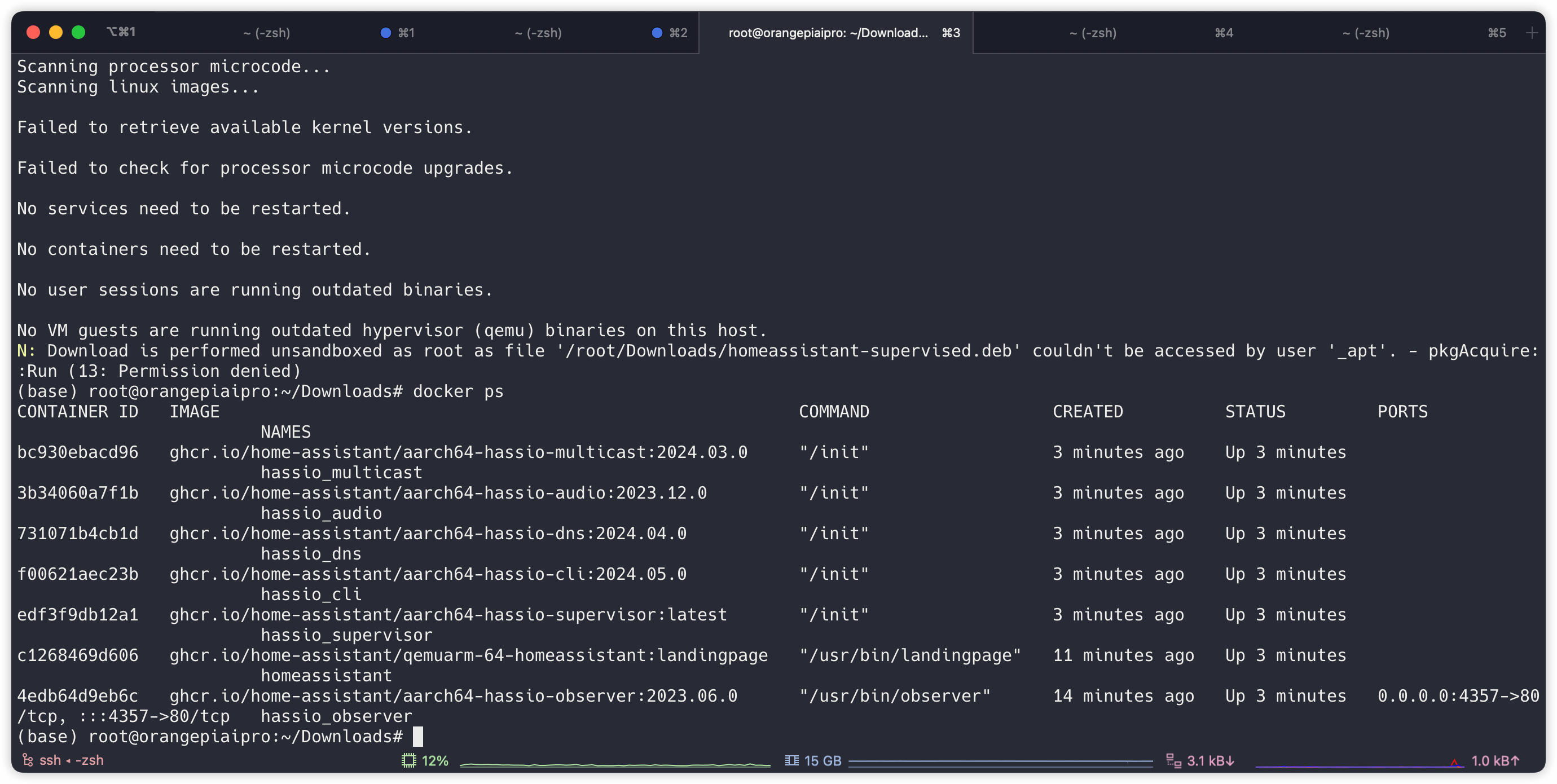
Task: Minimize window with yellow button
Action: point(56,32)
